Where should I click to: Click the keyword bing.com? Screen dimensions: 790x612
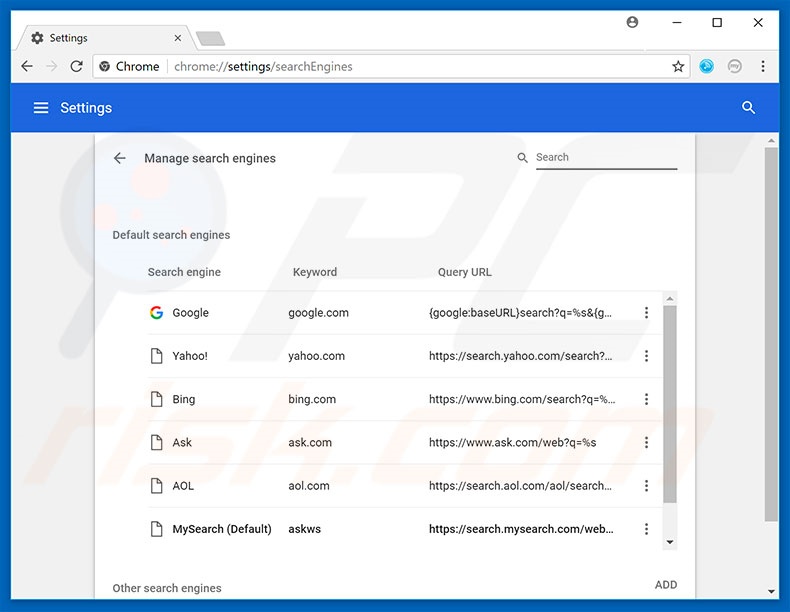312,399
